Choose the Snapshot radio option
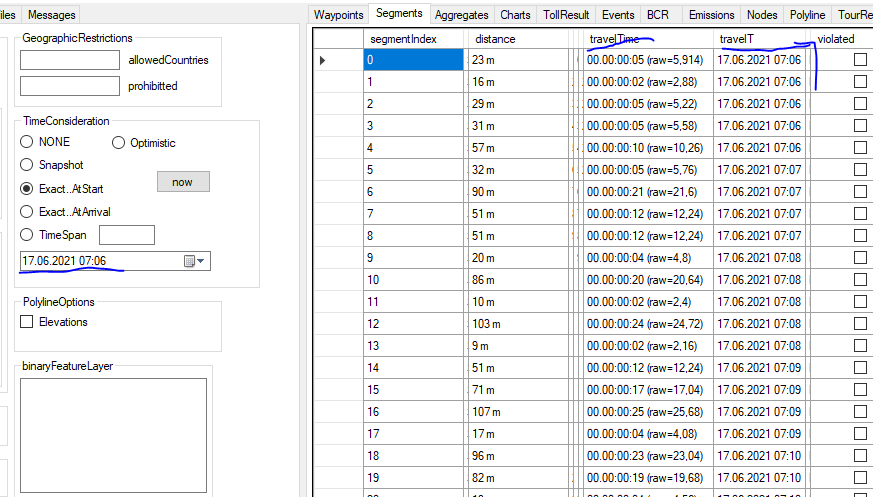Image resolution: width=873 pixels, height=497 pixels. pyautogui.click(x=27, y=165)
